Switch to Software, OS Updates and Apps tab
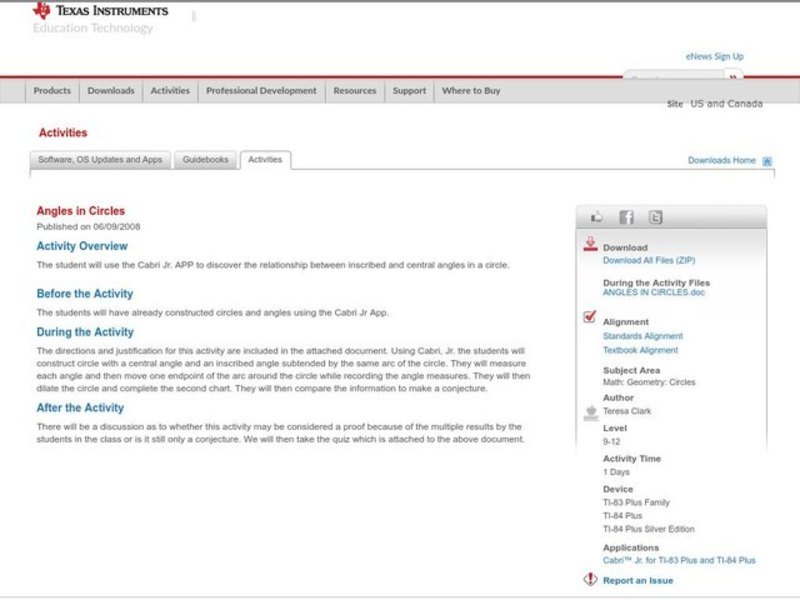Image resolution: width=800 pixels, height=600 pixels. pyautogui.click(x=100, y=160)
